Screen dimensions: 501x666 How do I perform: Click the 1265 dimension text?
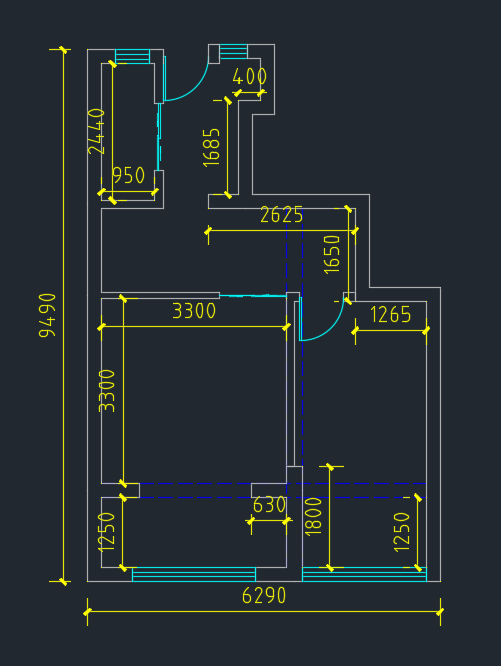tap(391, 315)
